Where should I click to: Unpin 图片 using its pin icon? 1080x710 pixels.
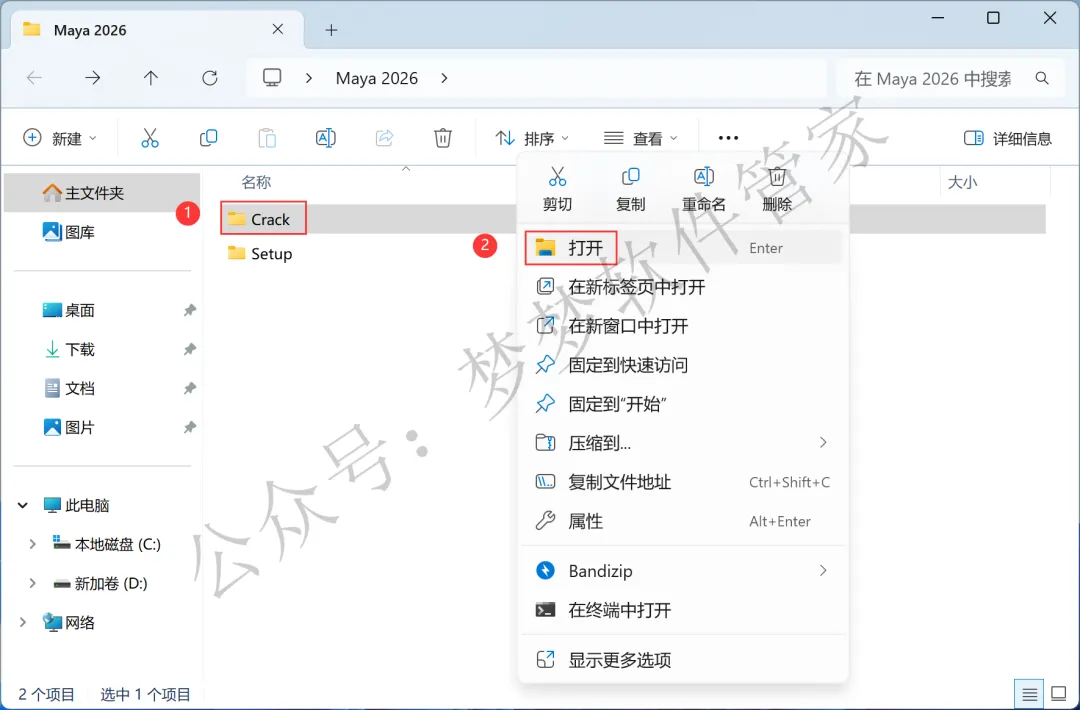(x=189, y=428)
